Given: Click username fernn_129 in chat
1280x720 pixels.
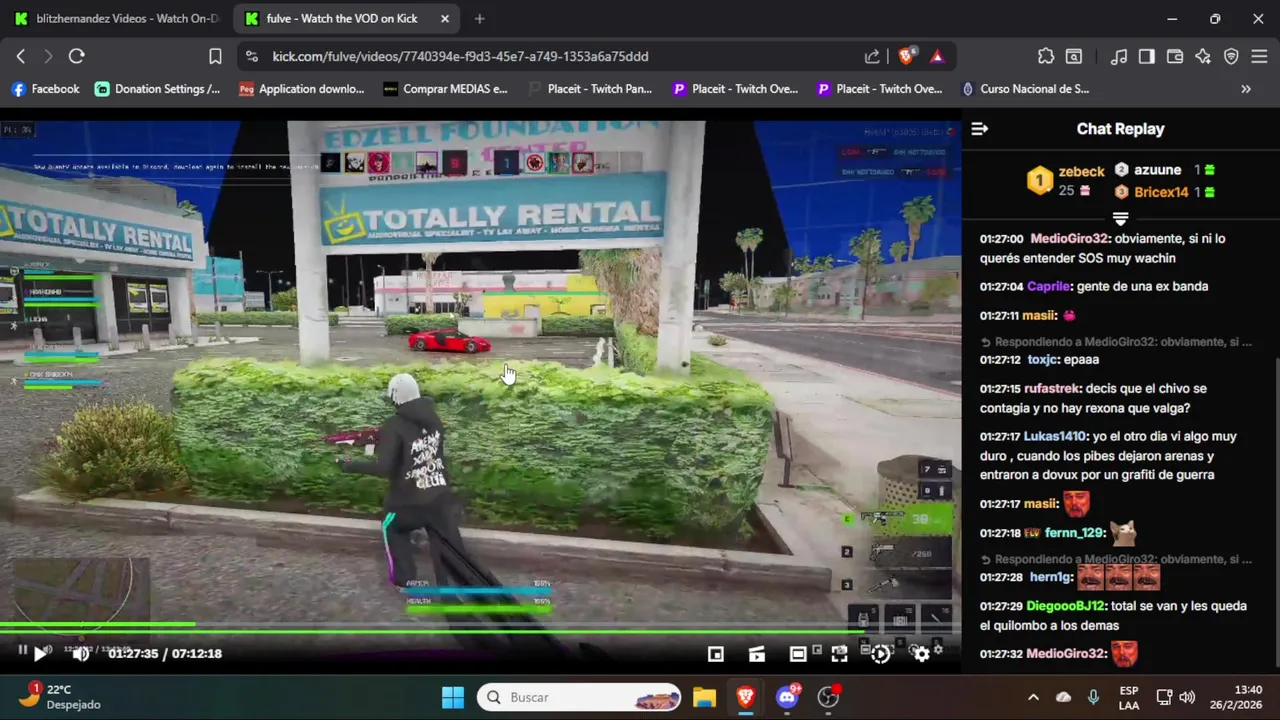Looking at the screenshot, I should (x=1073, y=534).
